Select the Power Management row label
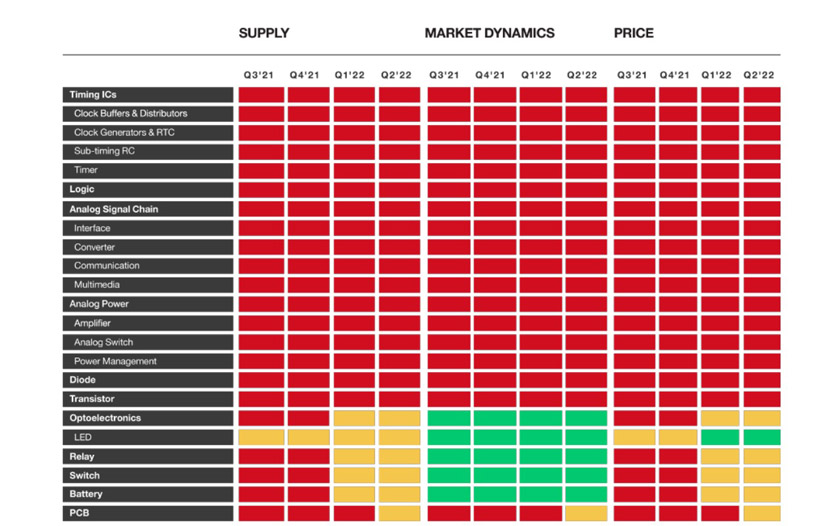840x526 pixels. [115, 361]
